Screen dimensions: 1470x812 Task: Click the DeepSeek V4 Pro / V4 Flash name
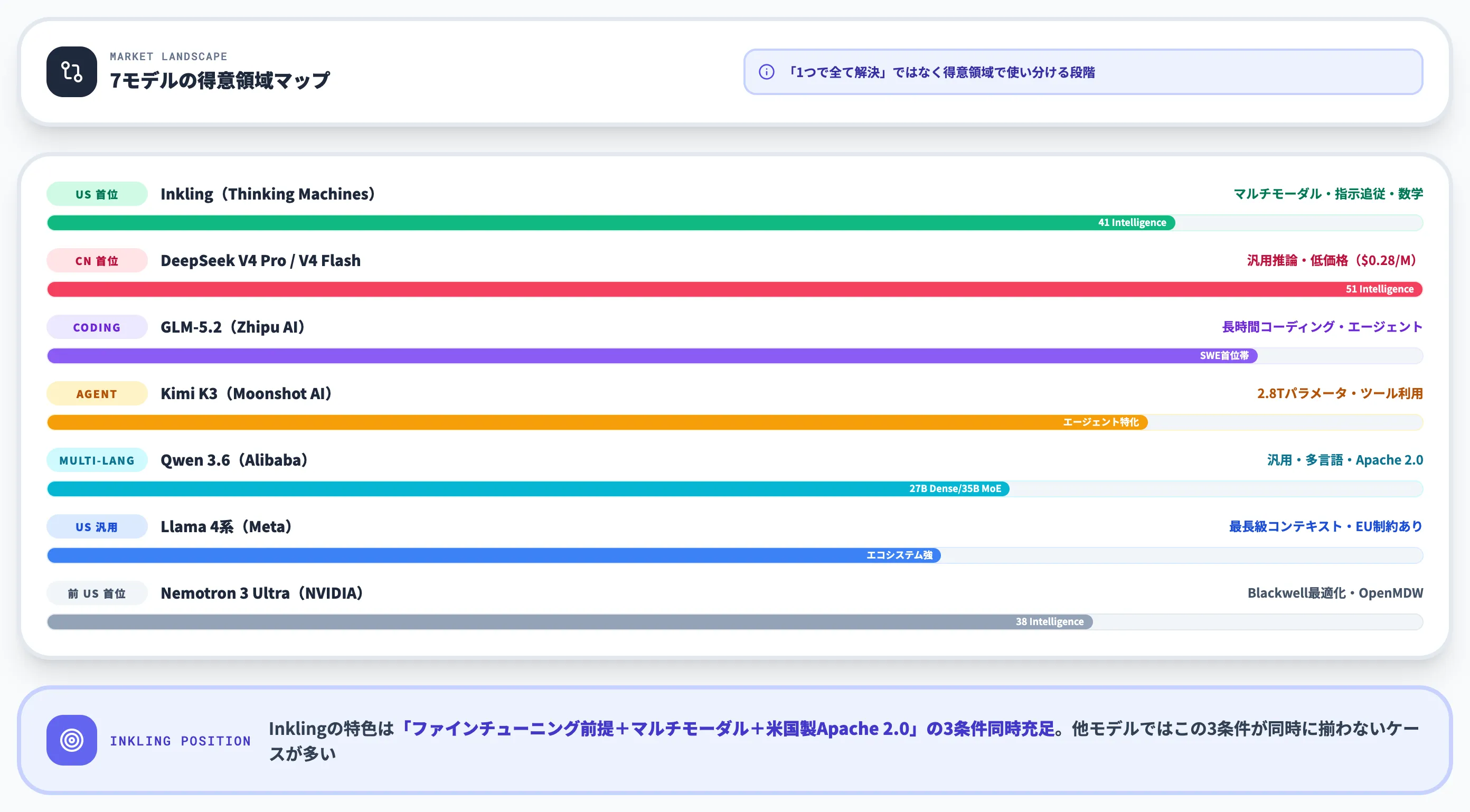click(260, 261)
